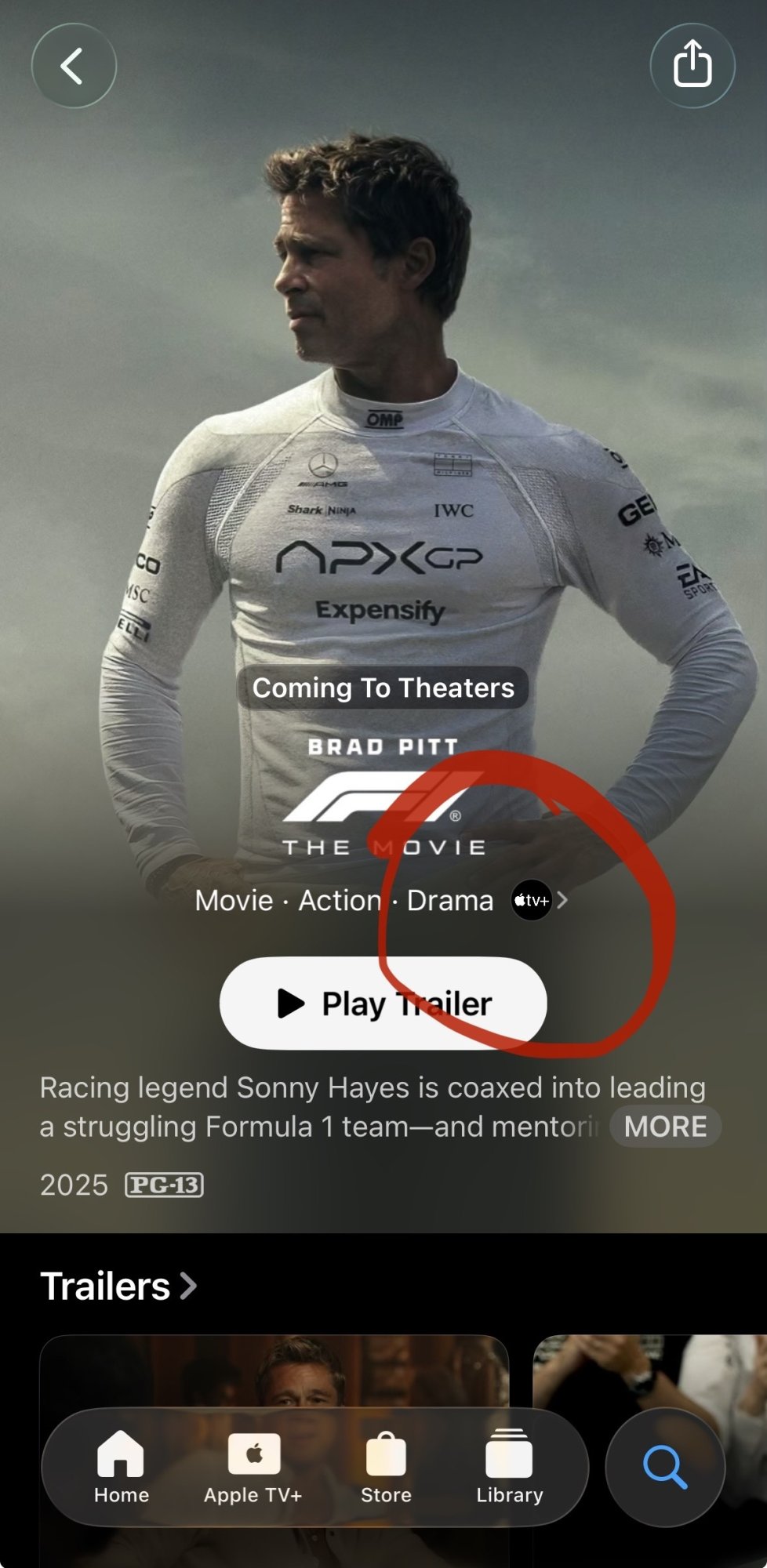
Task: Open the Library tab
Action: point(510,1467)
